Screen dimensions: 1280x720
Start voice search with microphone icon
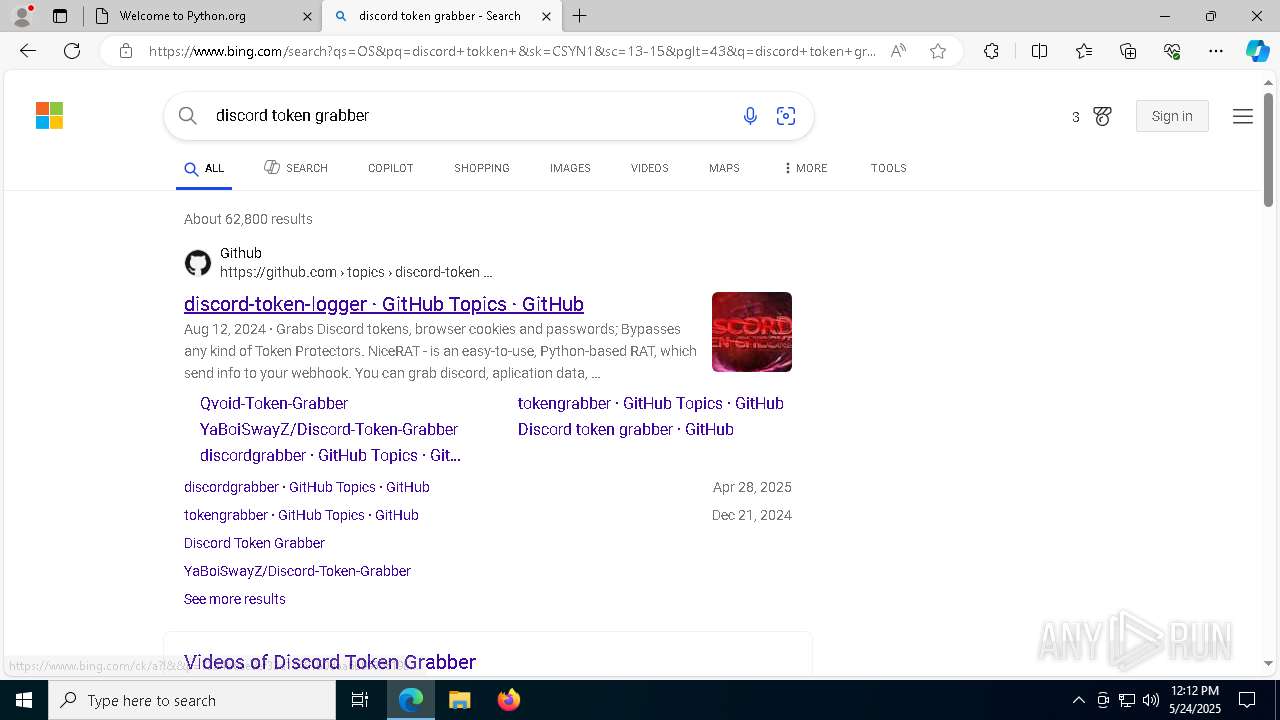point(750,116)
